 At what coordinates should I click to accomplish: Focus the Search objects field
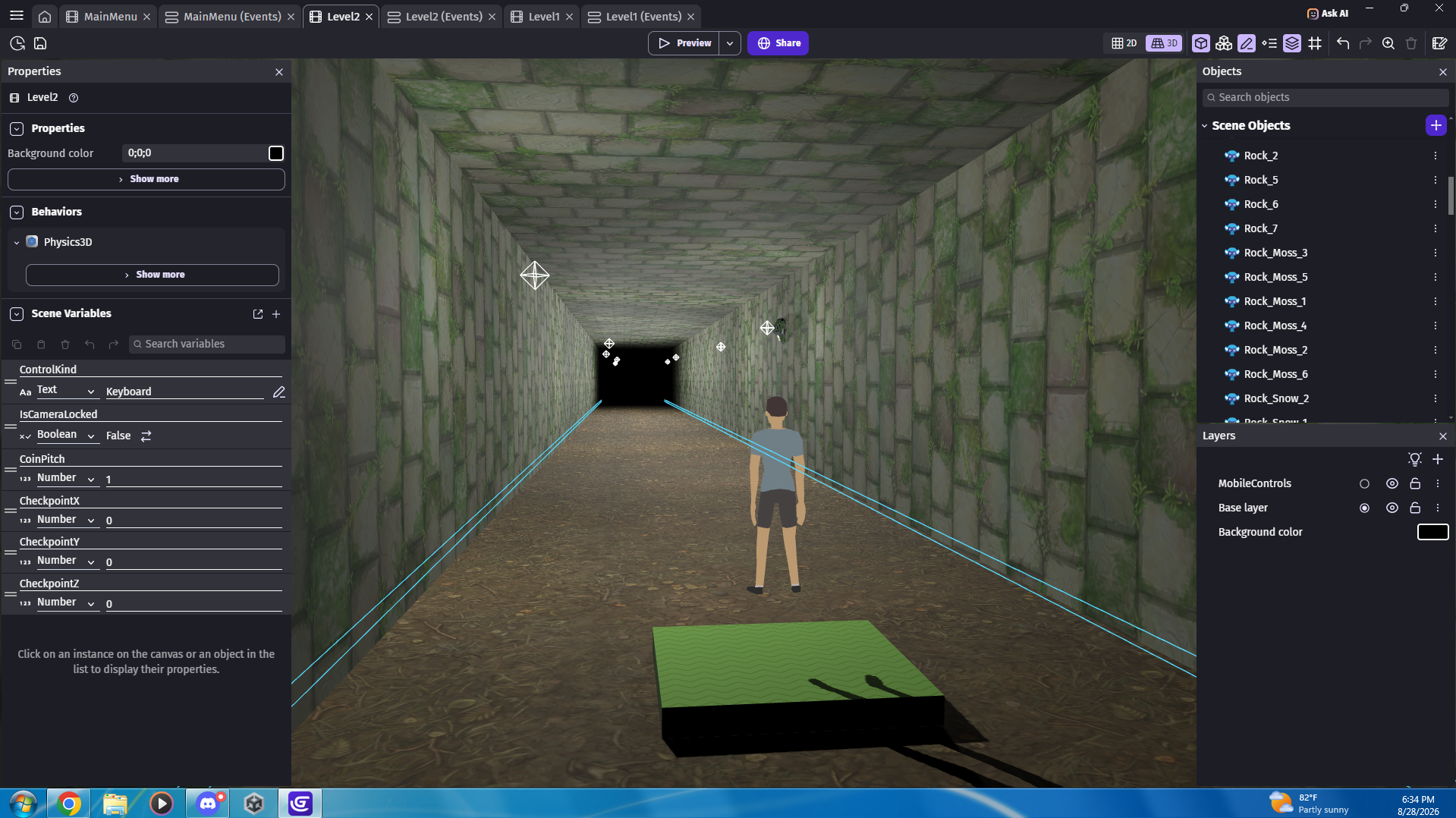[x=1325, y=97]
